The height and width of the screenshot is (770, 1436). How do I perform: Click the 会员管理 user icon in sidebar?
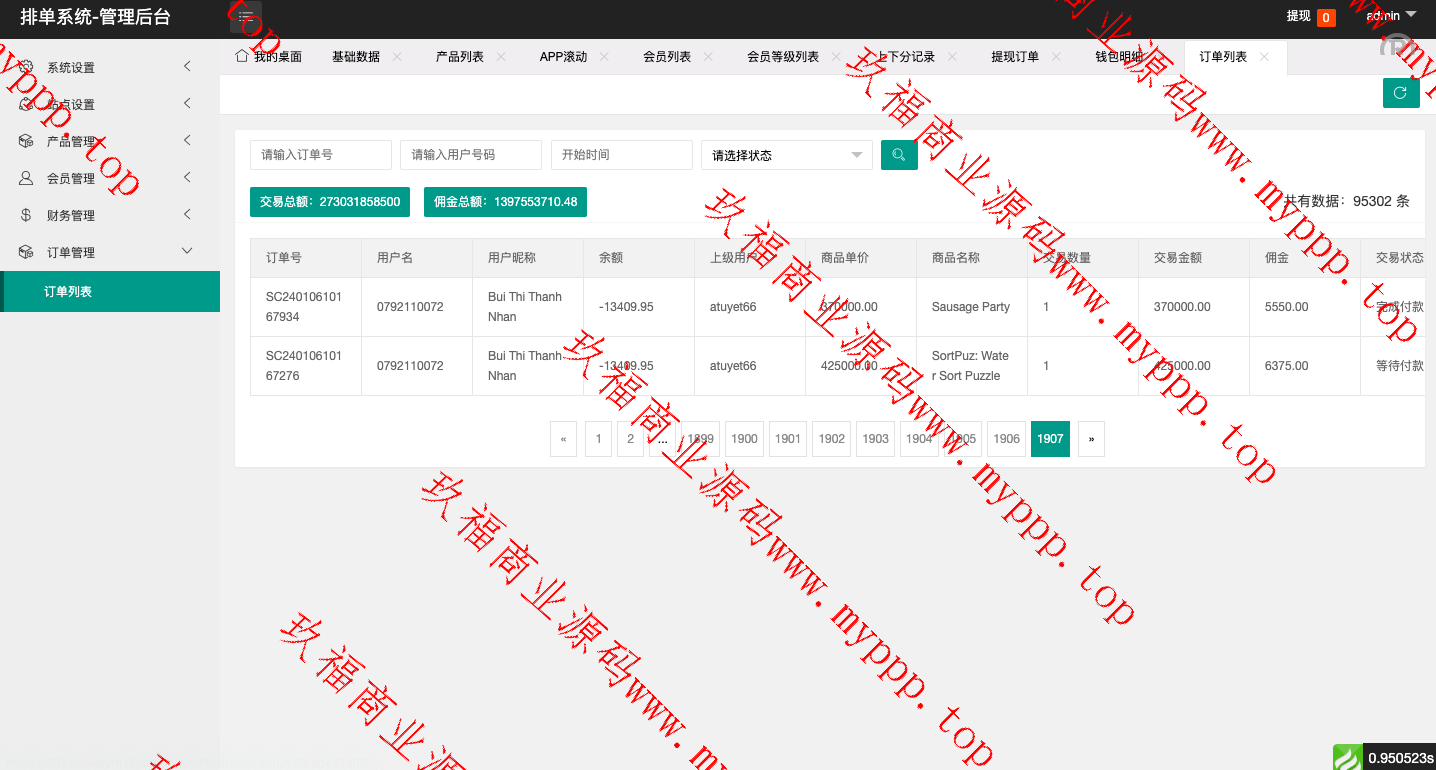click(26, 178)
